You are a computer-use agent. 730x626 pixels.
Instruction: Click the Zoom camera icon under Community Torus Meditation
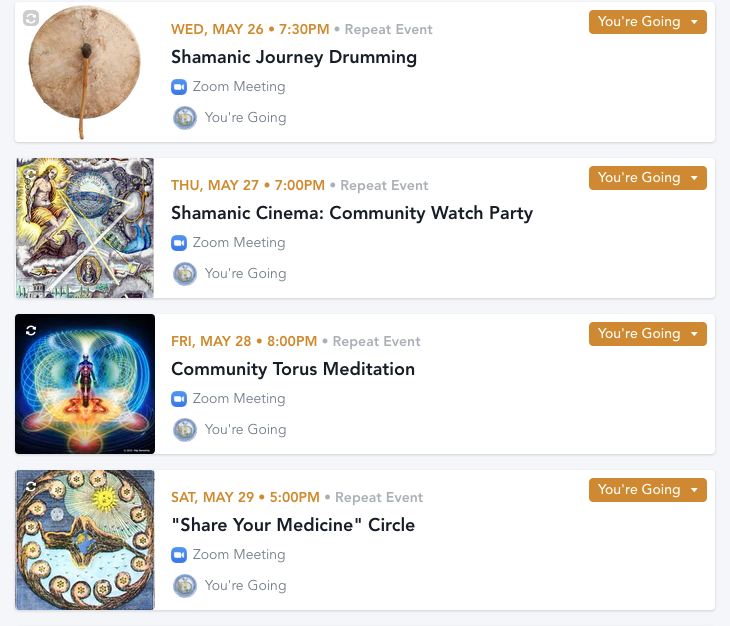pyautogui.click(x=179, y=399)
